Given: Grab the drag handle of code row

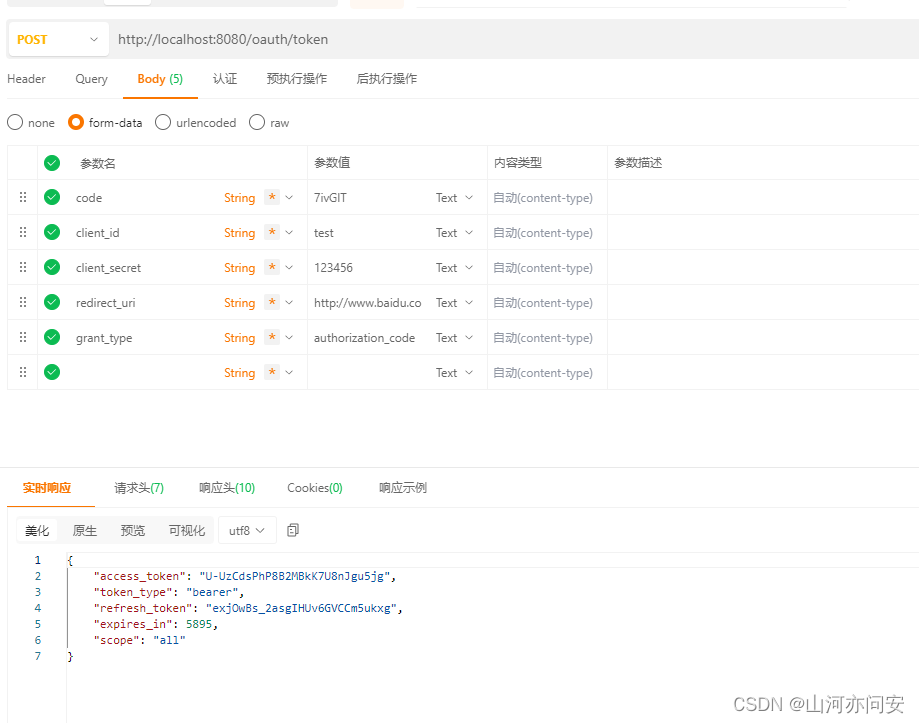Looking at the screenshot, I should pos(23,197).
